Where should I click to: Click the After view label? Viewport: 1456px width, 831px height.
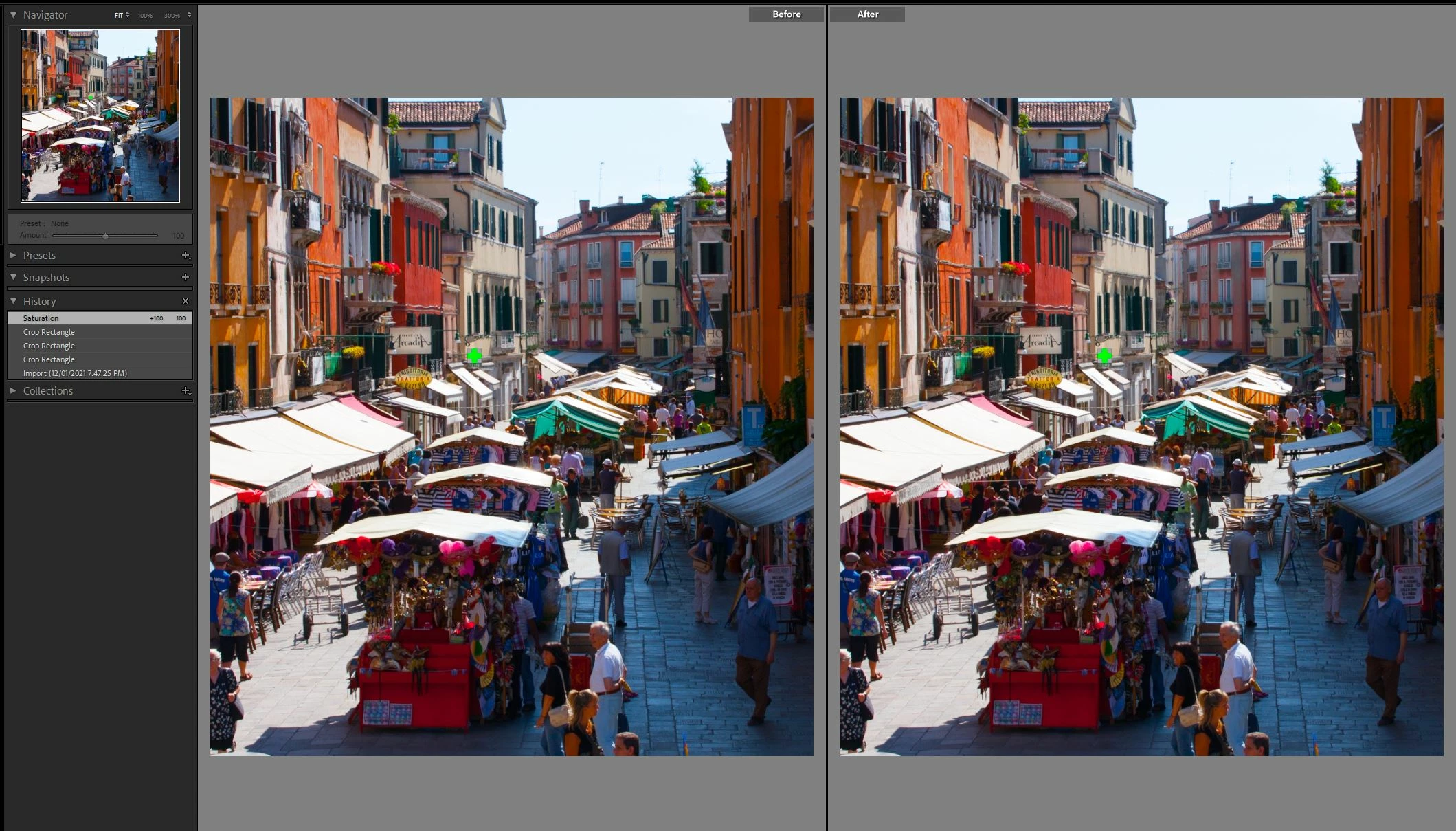pos(867,14)
